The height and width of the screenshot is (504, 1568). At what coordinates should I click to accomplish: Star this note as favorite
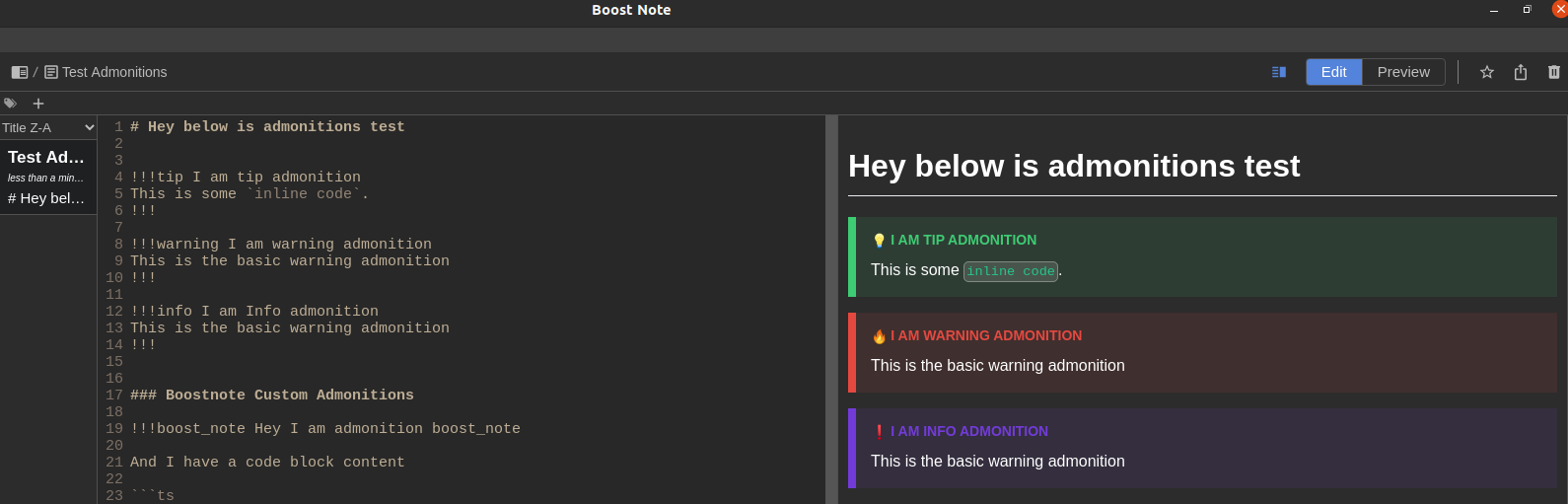(x=1487, y=72)
